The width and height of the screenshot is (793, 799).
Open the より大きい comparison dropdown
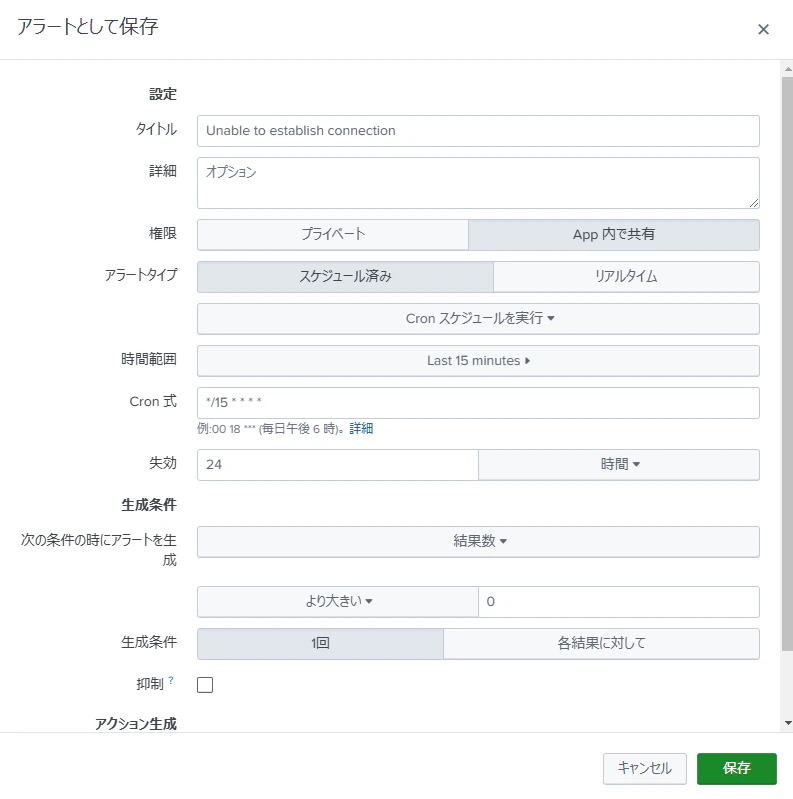pos(337,602)
